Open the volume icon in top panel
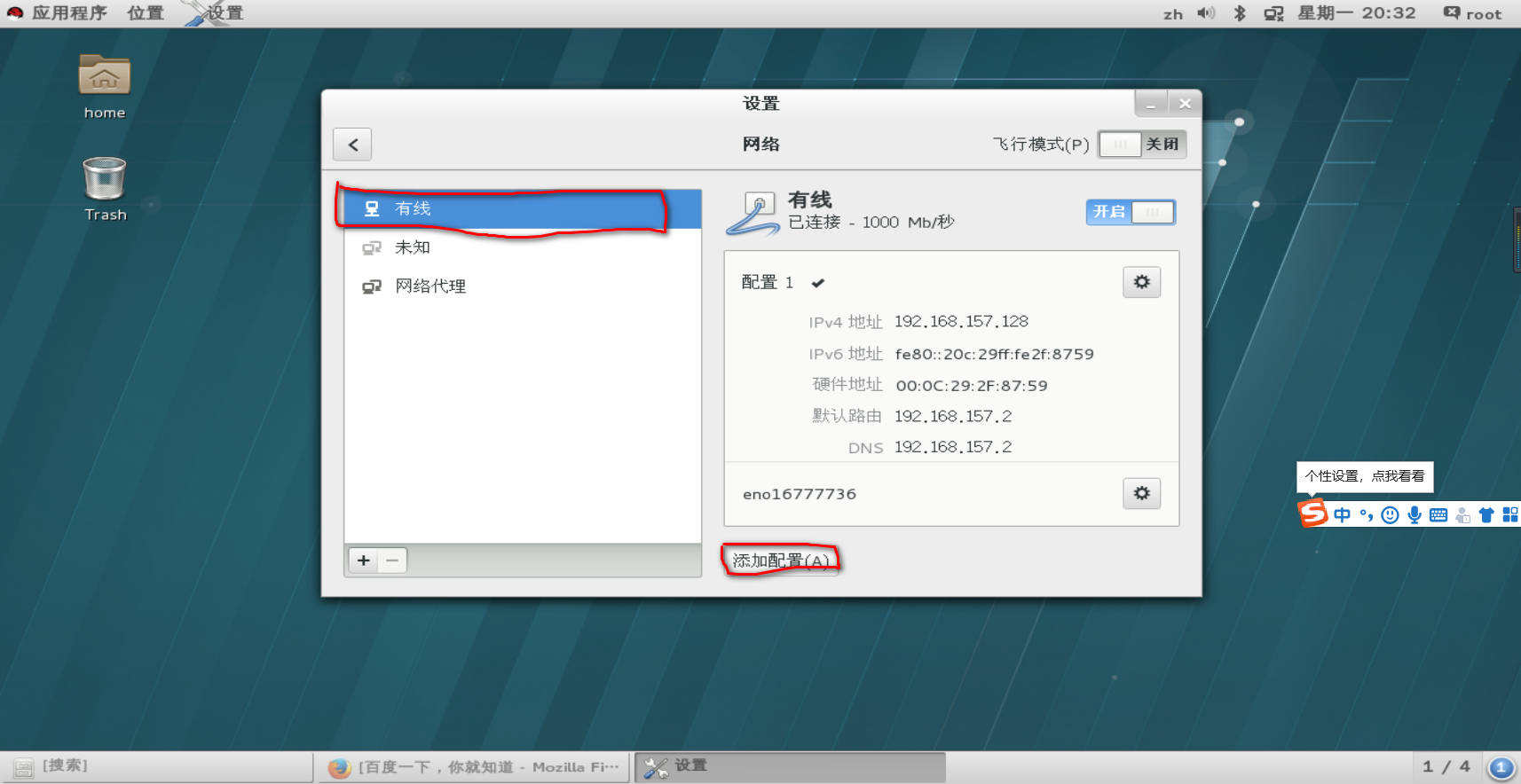Screen dimensions: 1521x784 pyautogui.click(x=1206, y=13)
